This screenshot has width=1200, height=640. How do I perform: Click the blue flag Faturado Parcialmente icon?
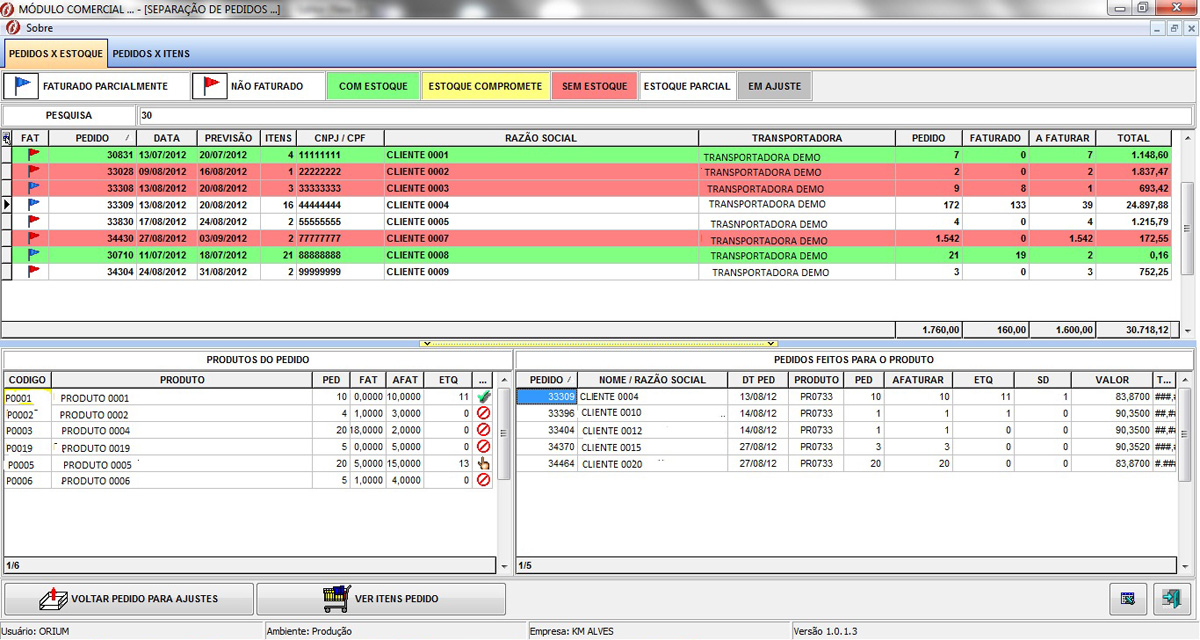(x=22, y=86)
